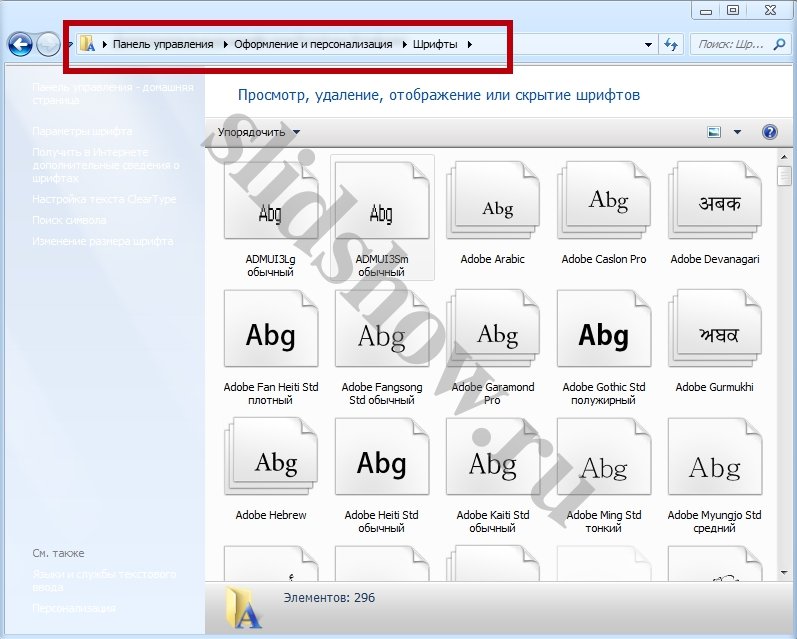Select Adobe Heiti Std обычный icon

click(x=382, y=457)
